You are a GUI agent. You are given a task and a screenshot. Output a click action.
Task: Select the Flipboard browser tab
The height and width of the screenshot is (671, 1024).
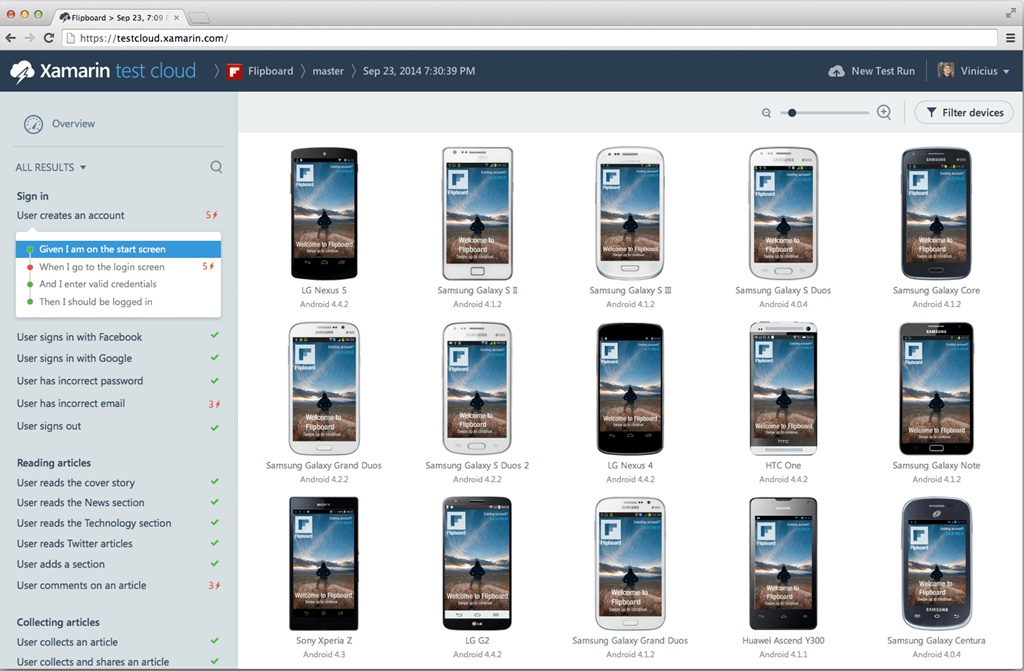pos(119,18)
